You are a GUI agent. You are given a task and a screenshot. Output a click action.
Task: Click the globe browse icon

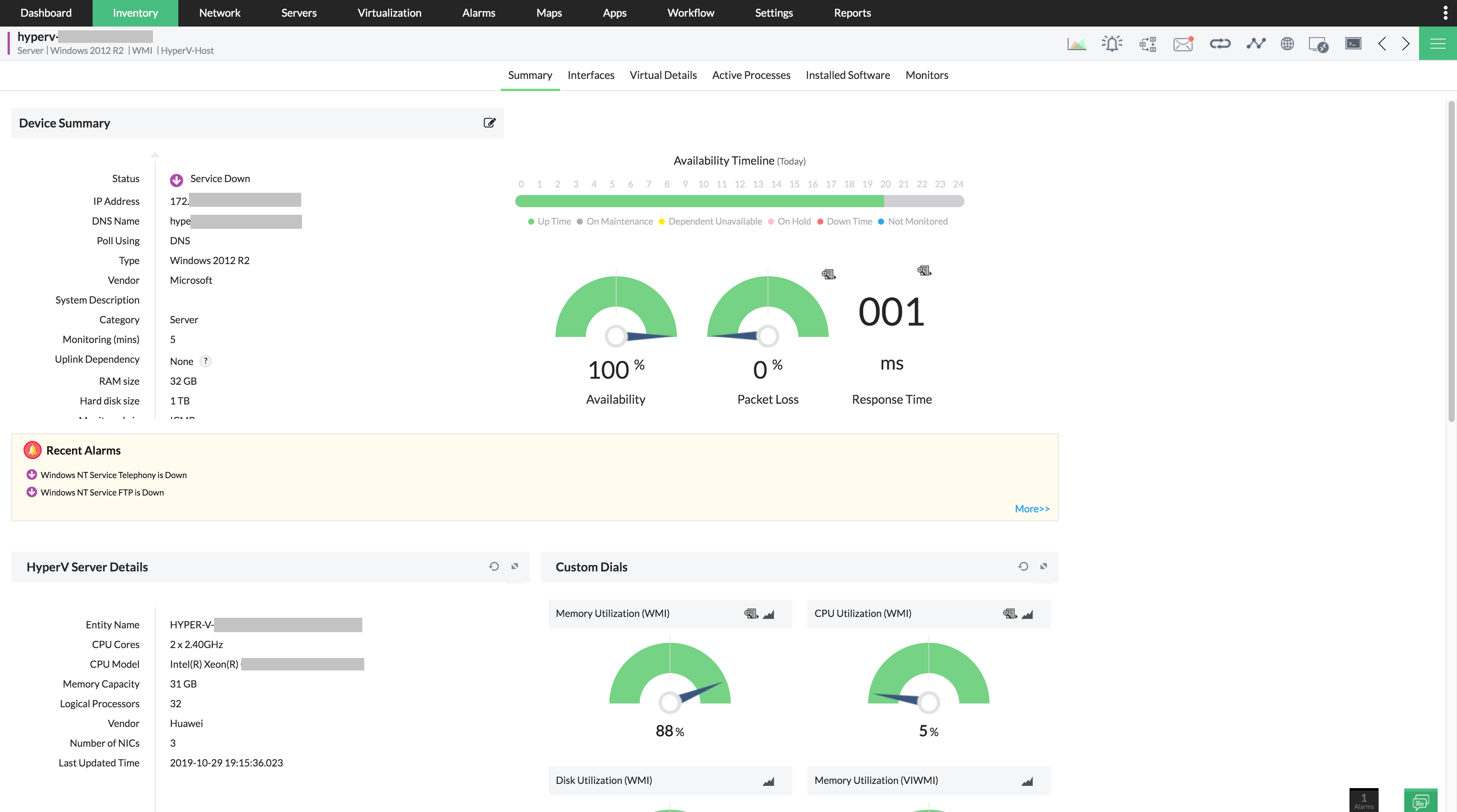click(1287, 44)
